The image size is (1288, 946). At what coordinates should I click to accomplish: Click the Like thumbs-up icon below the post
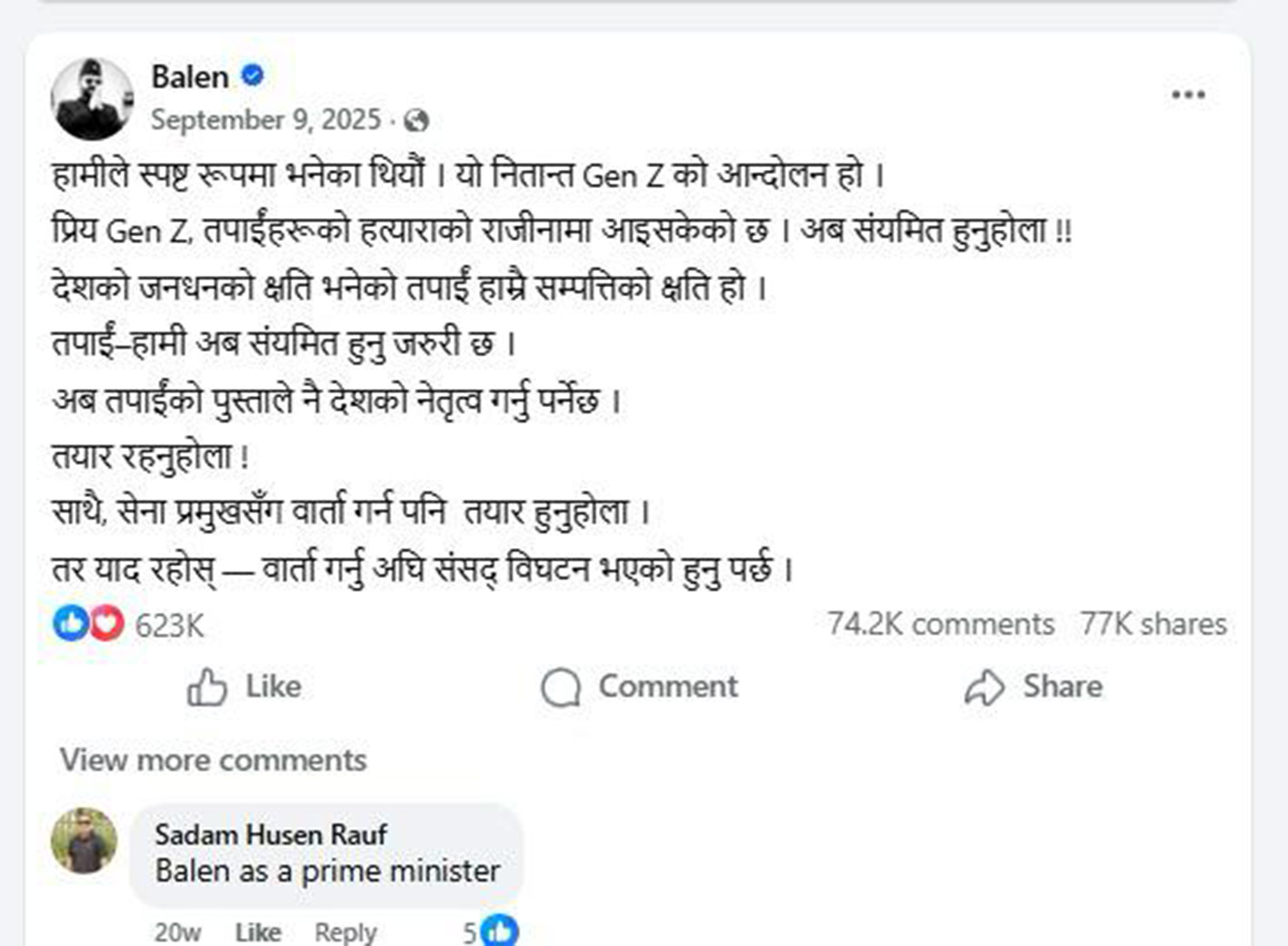pos(210,688)
